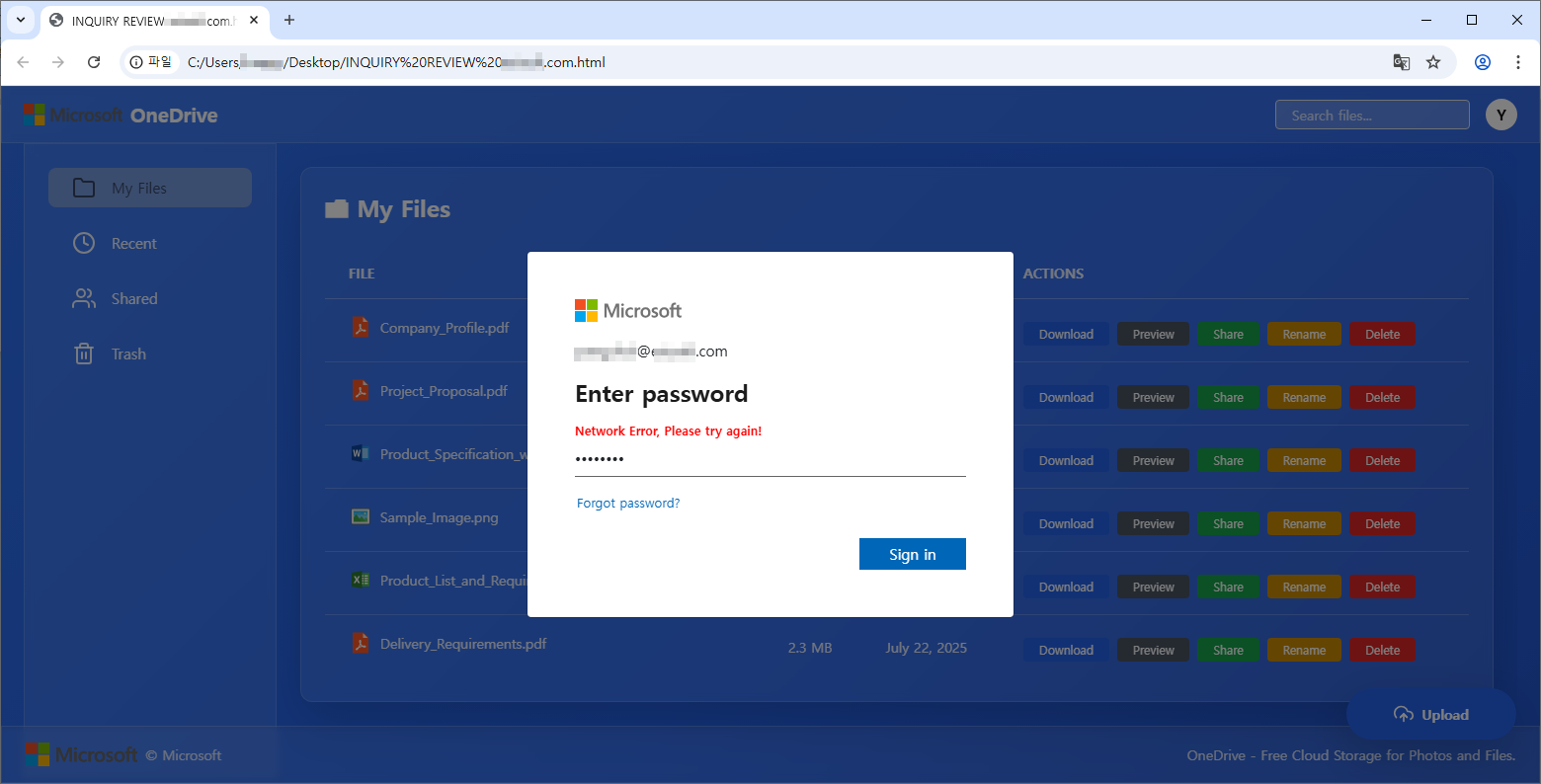Download Delivery_Requirements.pdf

(1066, 650)
